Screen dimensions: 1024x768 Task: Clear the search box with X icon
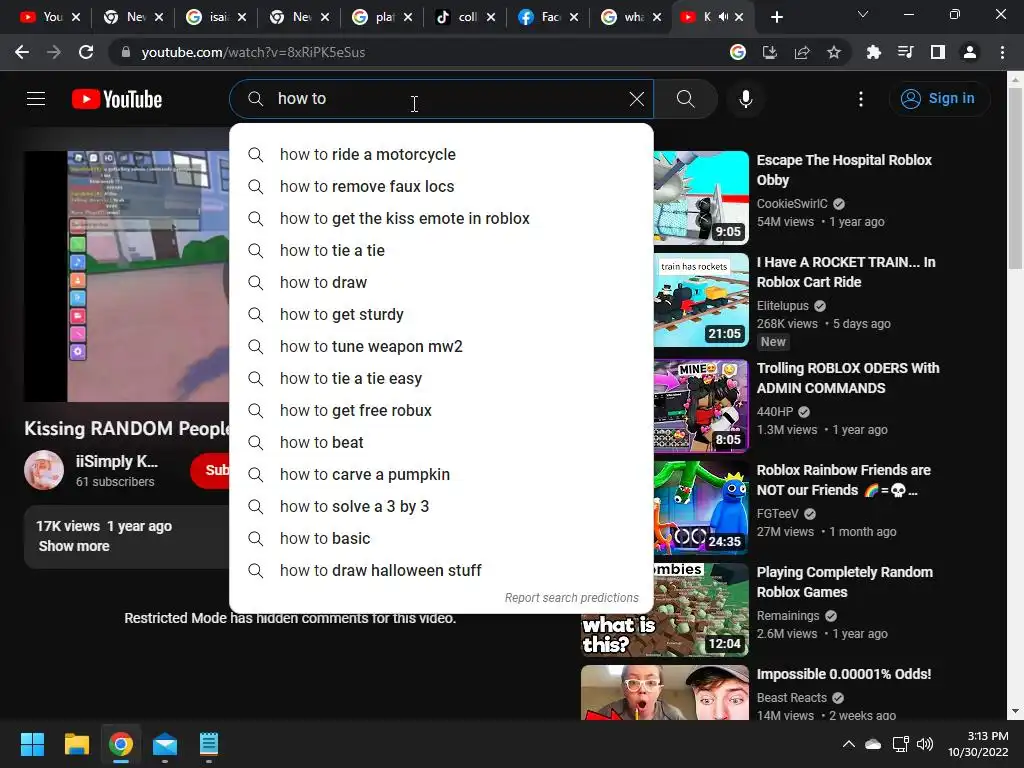(636, 99)
